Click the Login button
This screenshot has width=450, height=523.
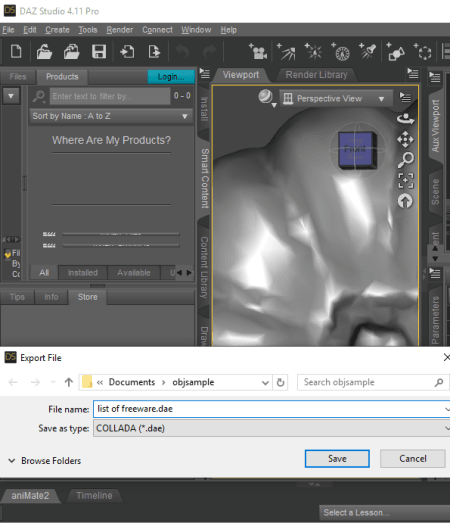[x=171, y=77]
